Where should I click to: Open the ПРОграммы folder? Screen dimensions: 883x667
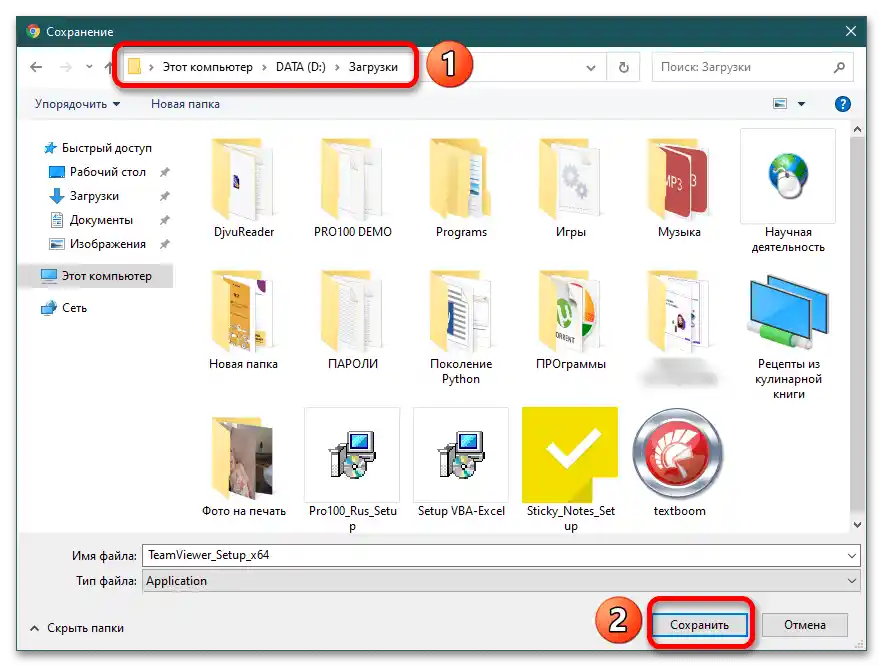click(x=570, y=319)
